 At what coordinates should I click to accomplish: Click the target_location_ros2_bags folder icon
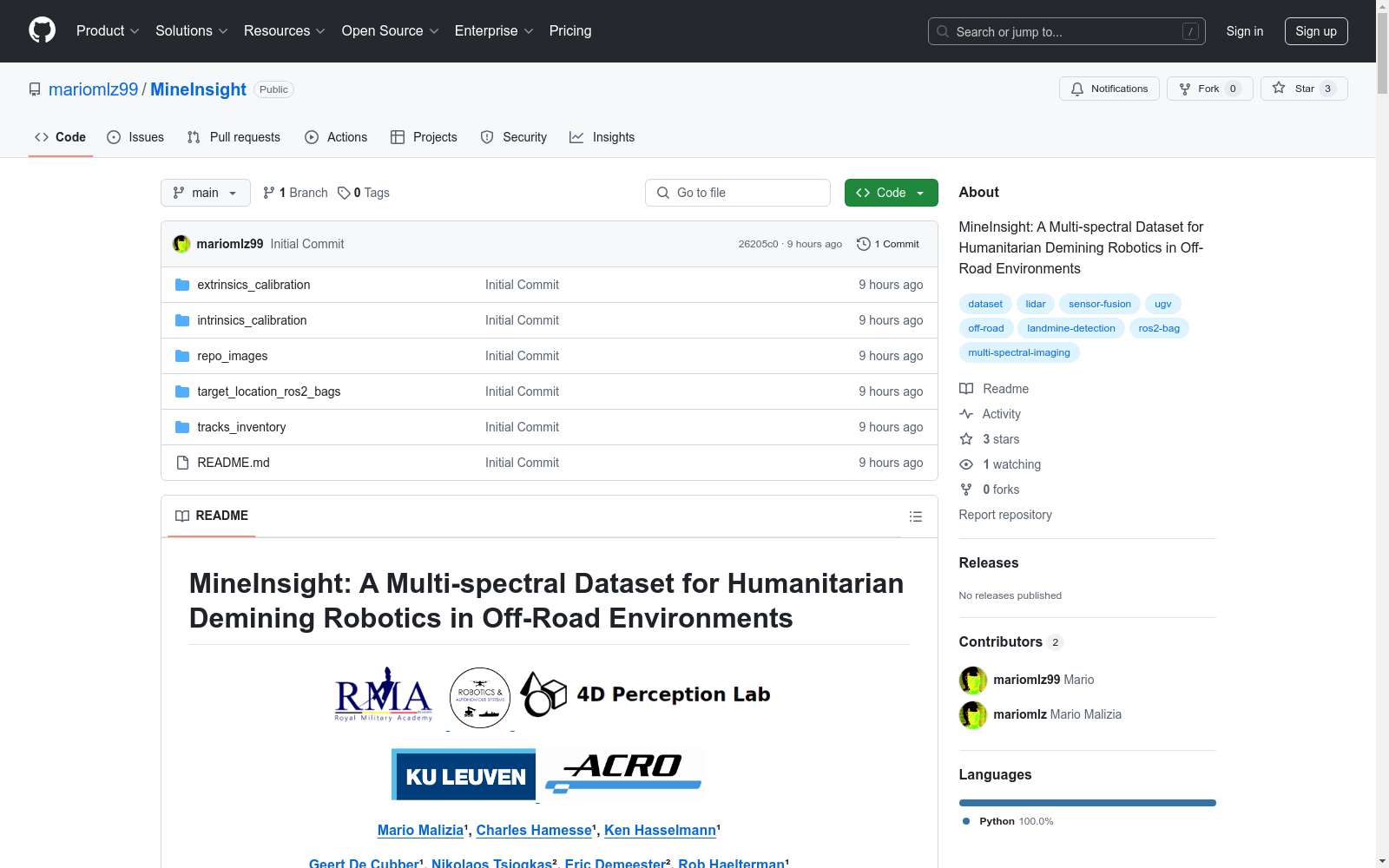pyautogui.click(x=182, y=391)
